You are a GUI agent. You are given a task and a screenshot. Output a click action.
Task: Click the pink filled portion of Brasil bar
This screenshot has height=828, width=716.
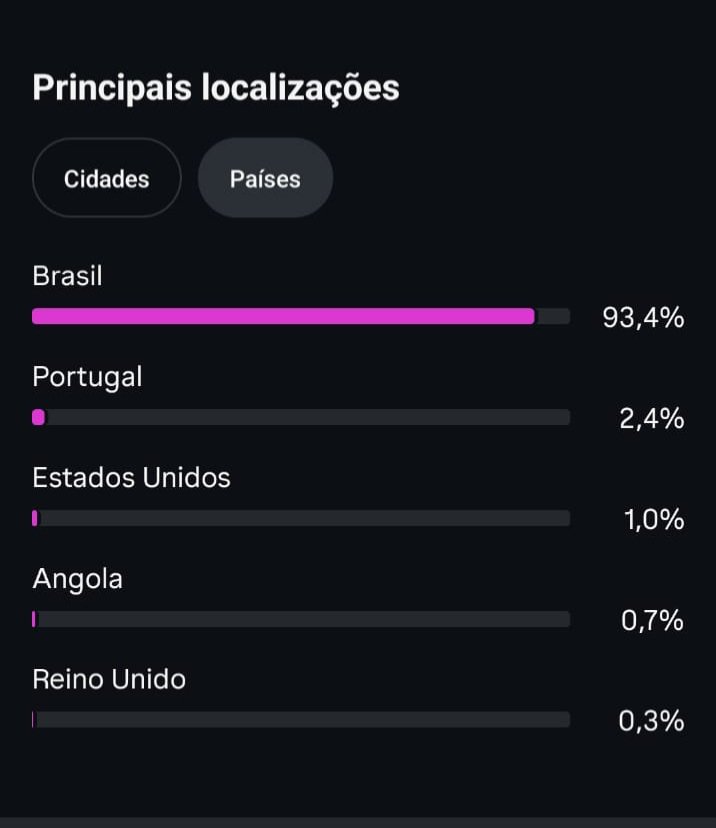pyautogui.click(x=283, y=316)
